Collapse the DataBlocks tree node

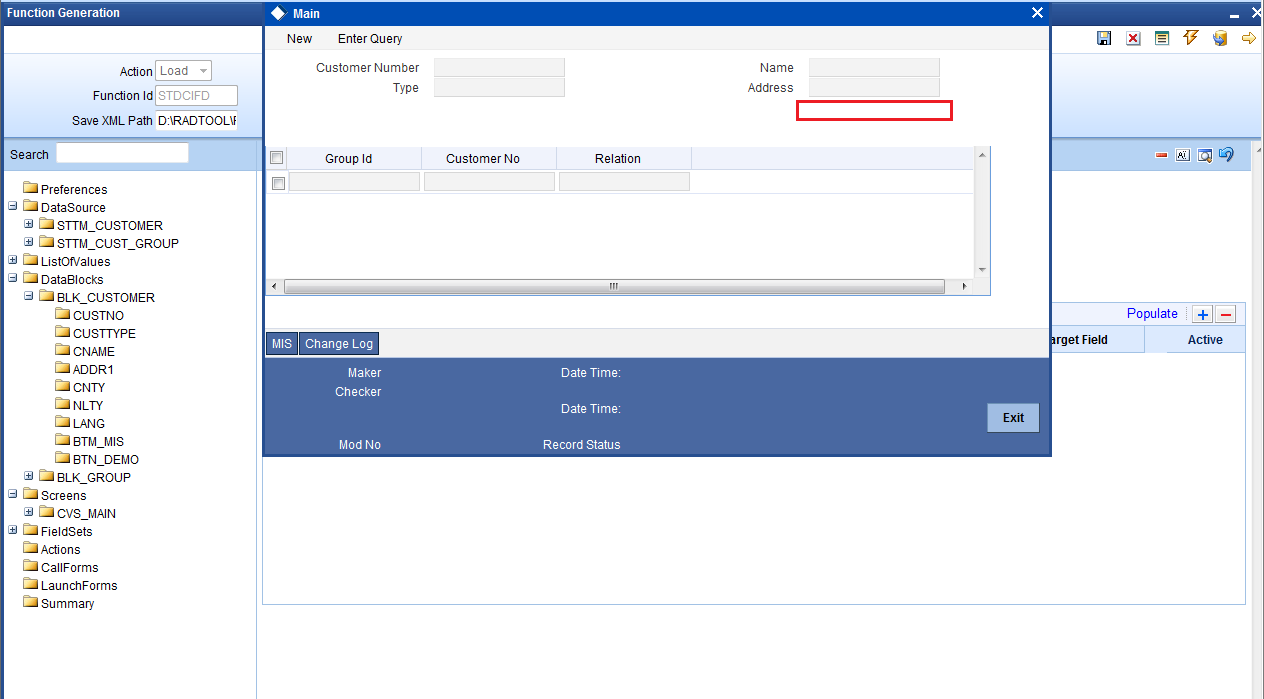pos(13,279)
